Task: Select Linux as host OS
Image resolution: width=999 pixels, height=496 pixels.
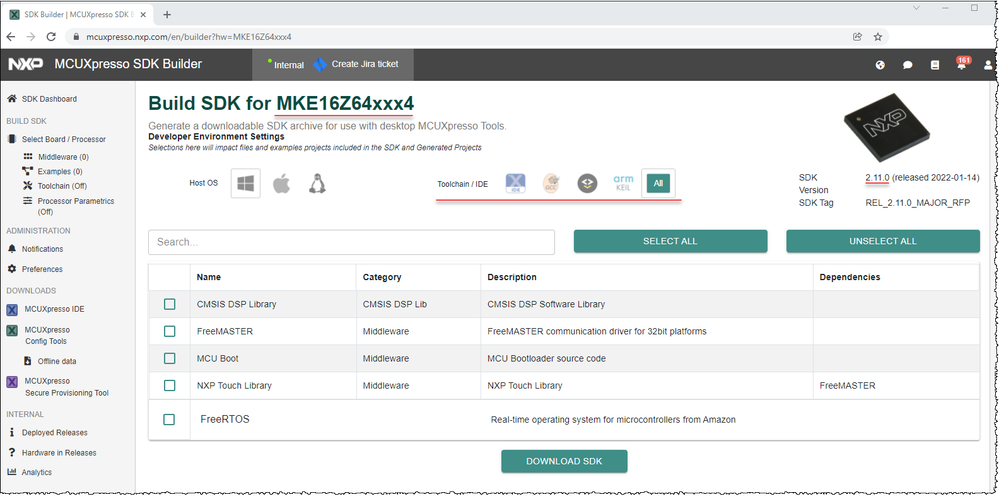Action: point(317,183)
